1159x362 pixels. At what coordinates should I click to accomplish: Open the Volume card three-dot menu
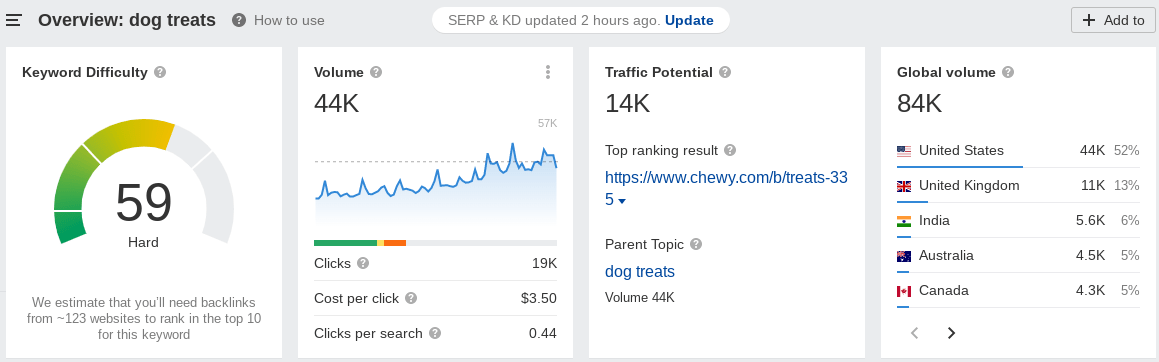click(x=548, y=72)
